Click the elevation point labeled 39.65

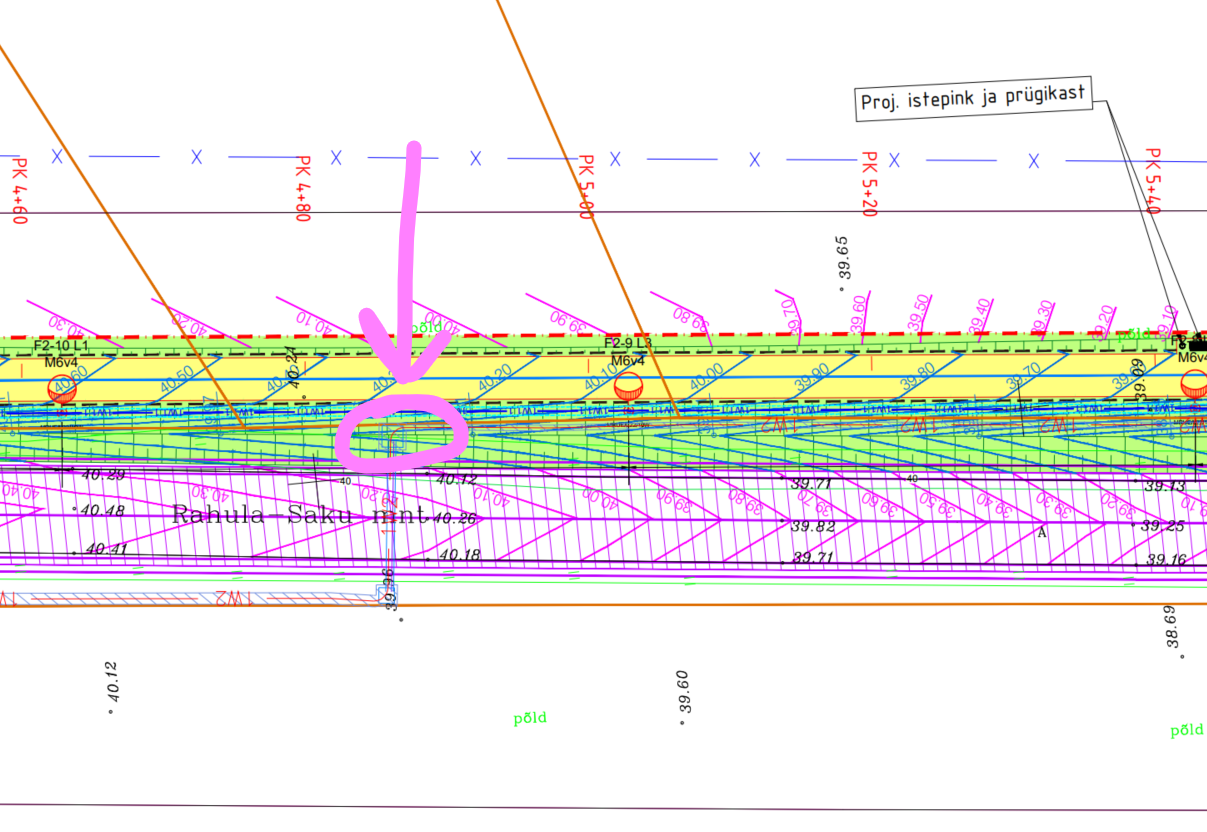click(x=842, y=288)
